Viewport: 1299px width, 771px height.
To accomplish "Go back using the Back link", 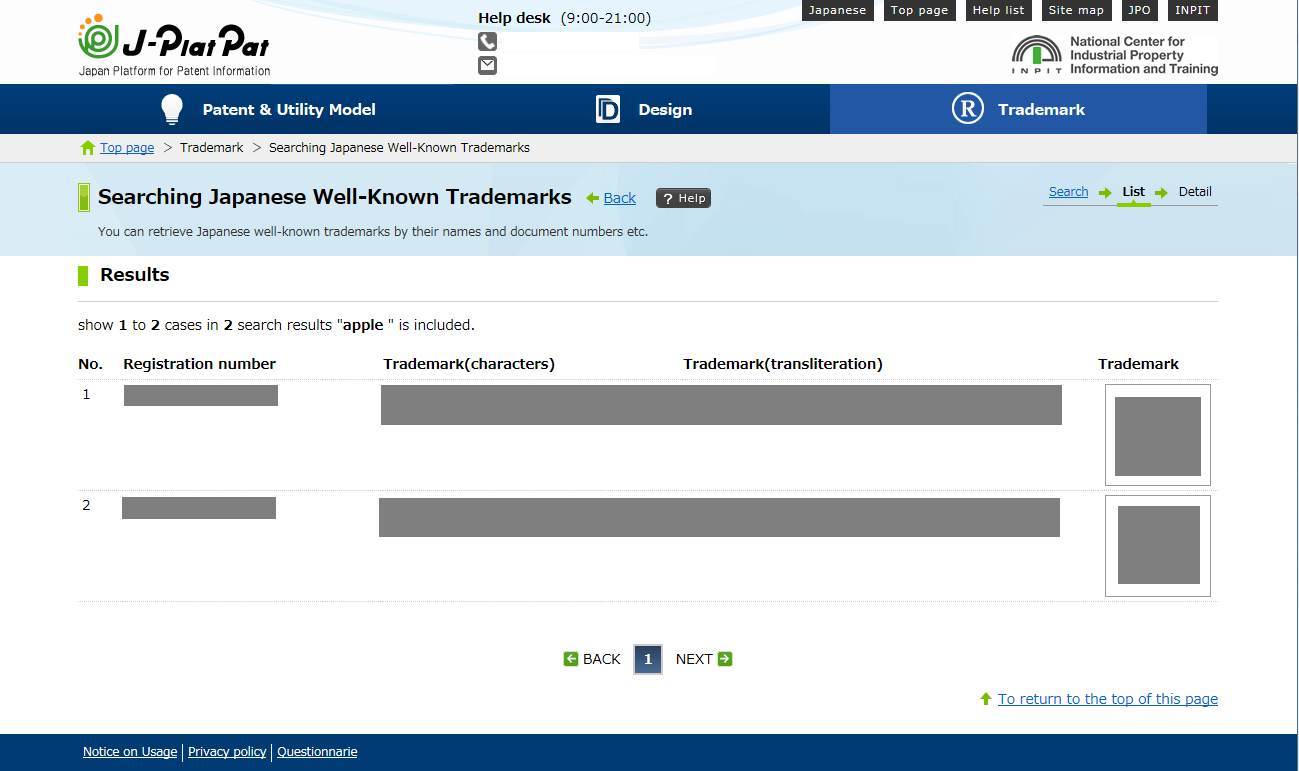I will coord(619,198).
